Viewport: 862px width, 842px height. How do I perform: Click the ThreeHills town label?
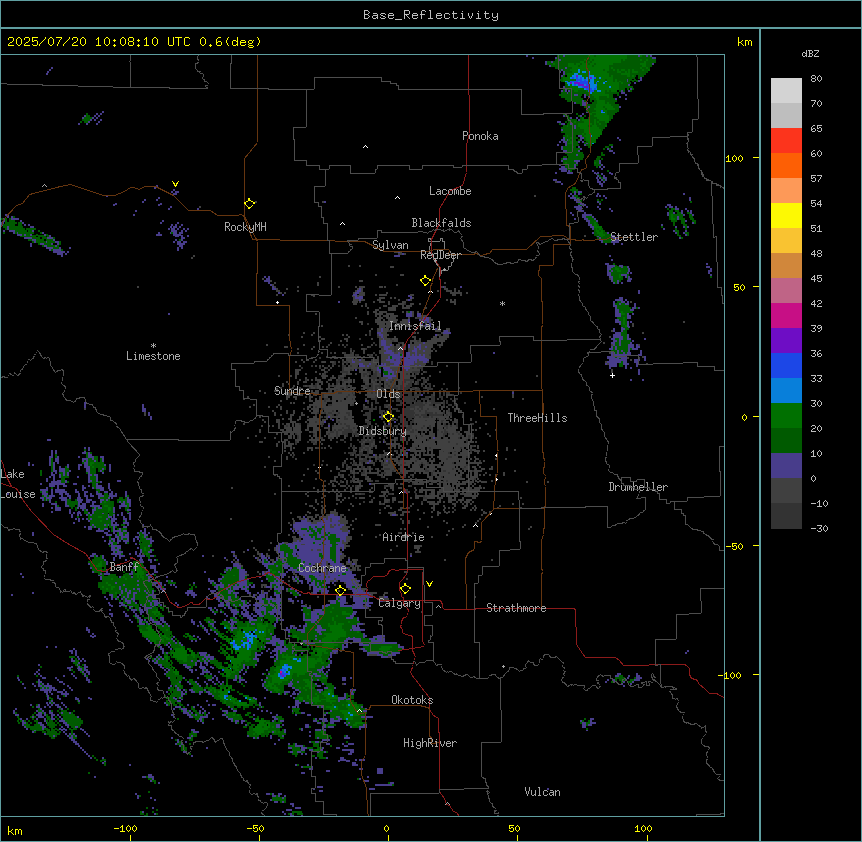(537, 418)
